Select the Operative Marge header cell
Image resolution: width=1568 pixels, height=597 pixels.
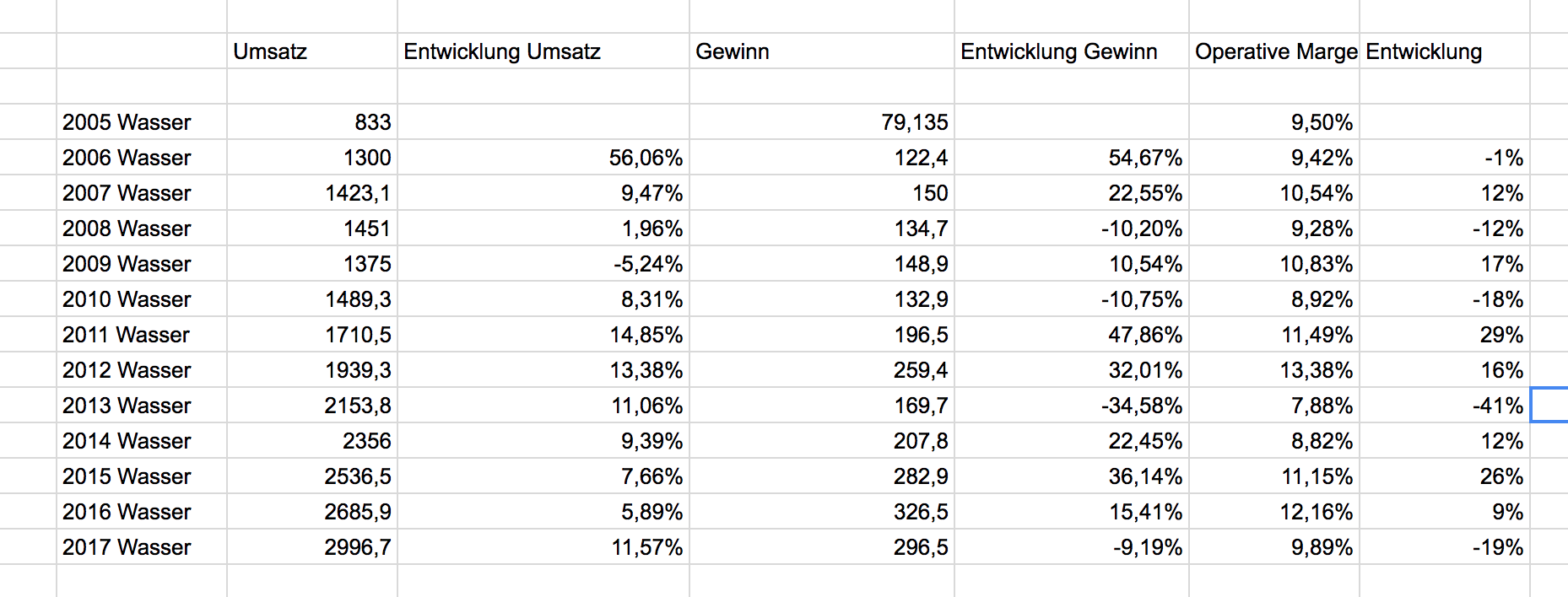click(x=1274, y=51)
